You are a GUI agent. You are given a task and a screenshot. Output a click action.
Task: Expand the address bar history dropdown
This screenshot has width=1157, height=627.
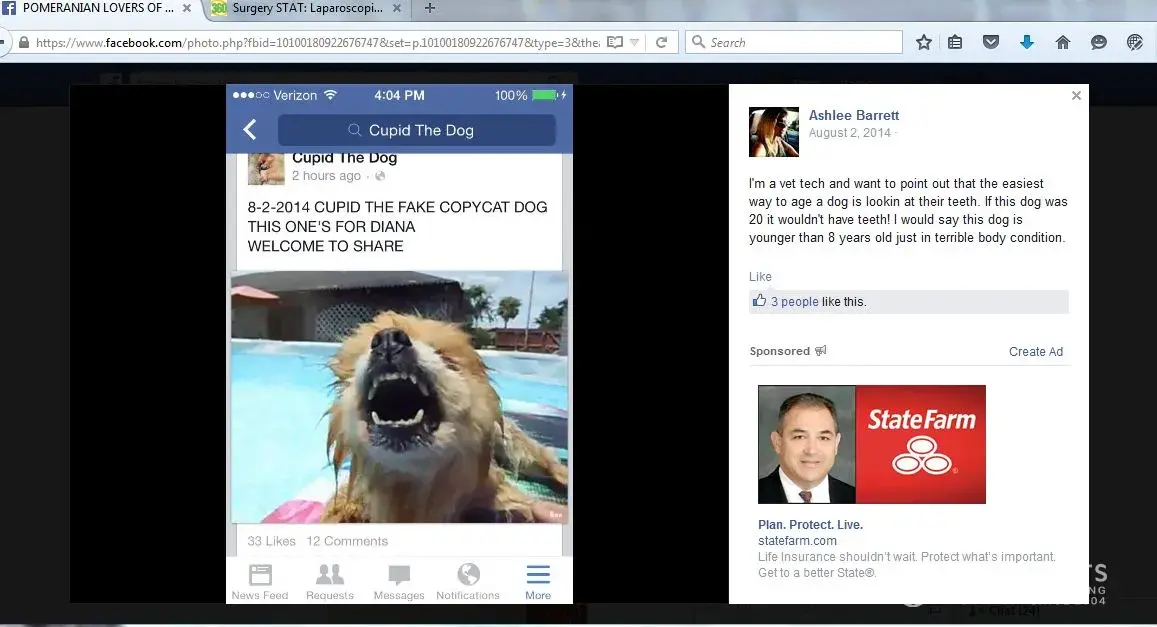[x=635, y=42]
